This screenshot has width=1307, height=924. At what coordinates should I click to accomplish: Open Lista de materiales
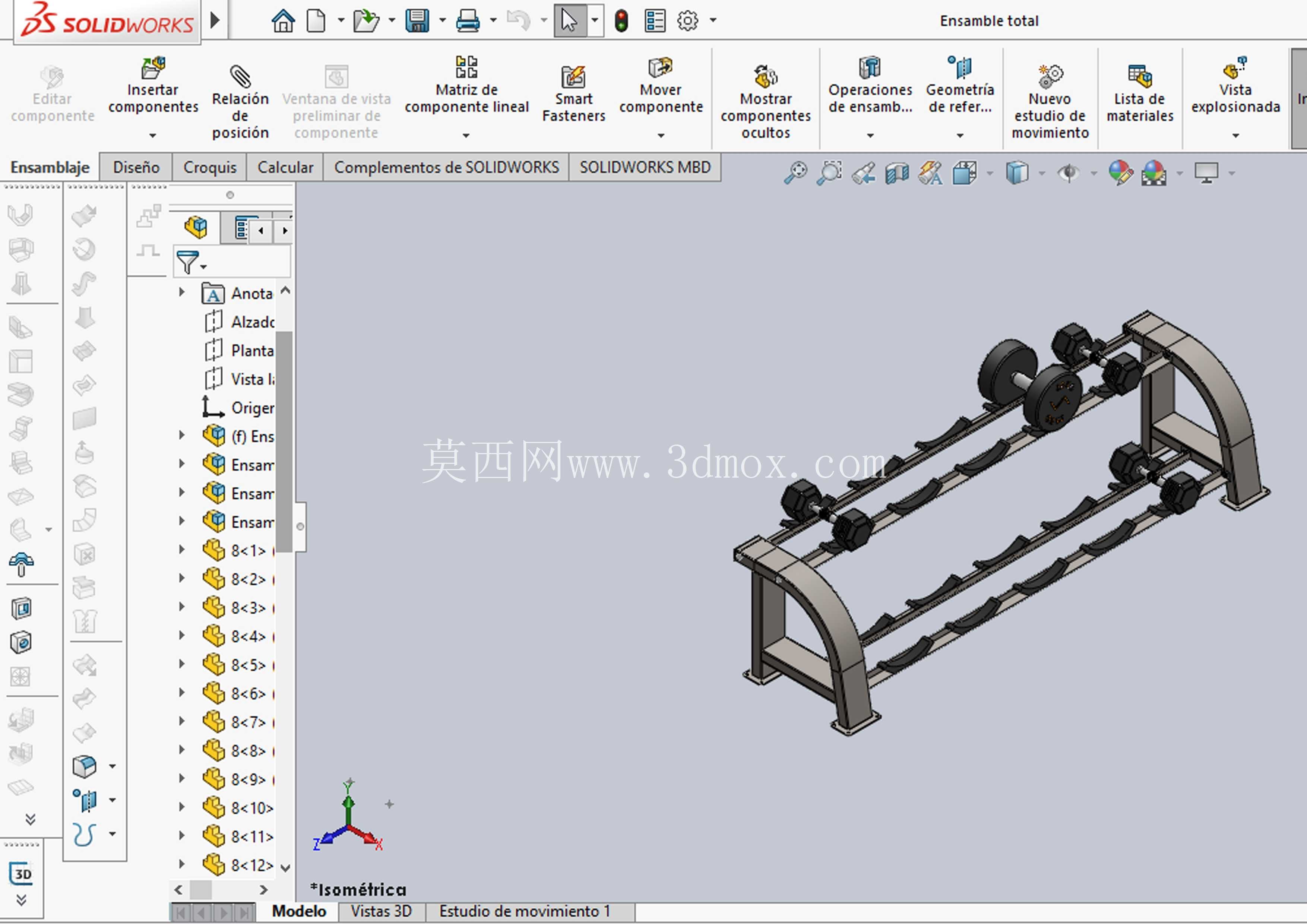pyautogui.click(x=1140, y=94)
